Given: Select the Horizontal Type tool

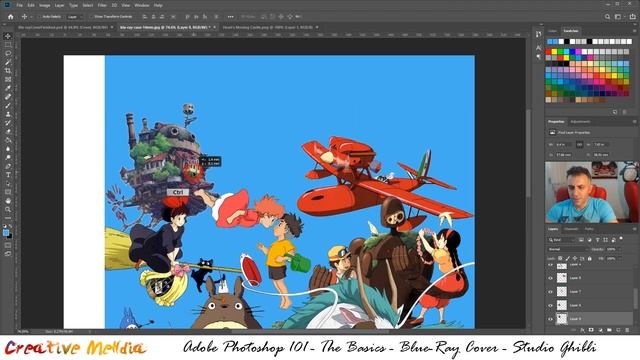Looking at the screenshot, I should [8, 175].
